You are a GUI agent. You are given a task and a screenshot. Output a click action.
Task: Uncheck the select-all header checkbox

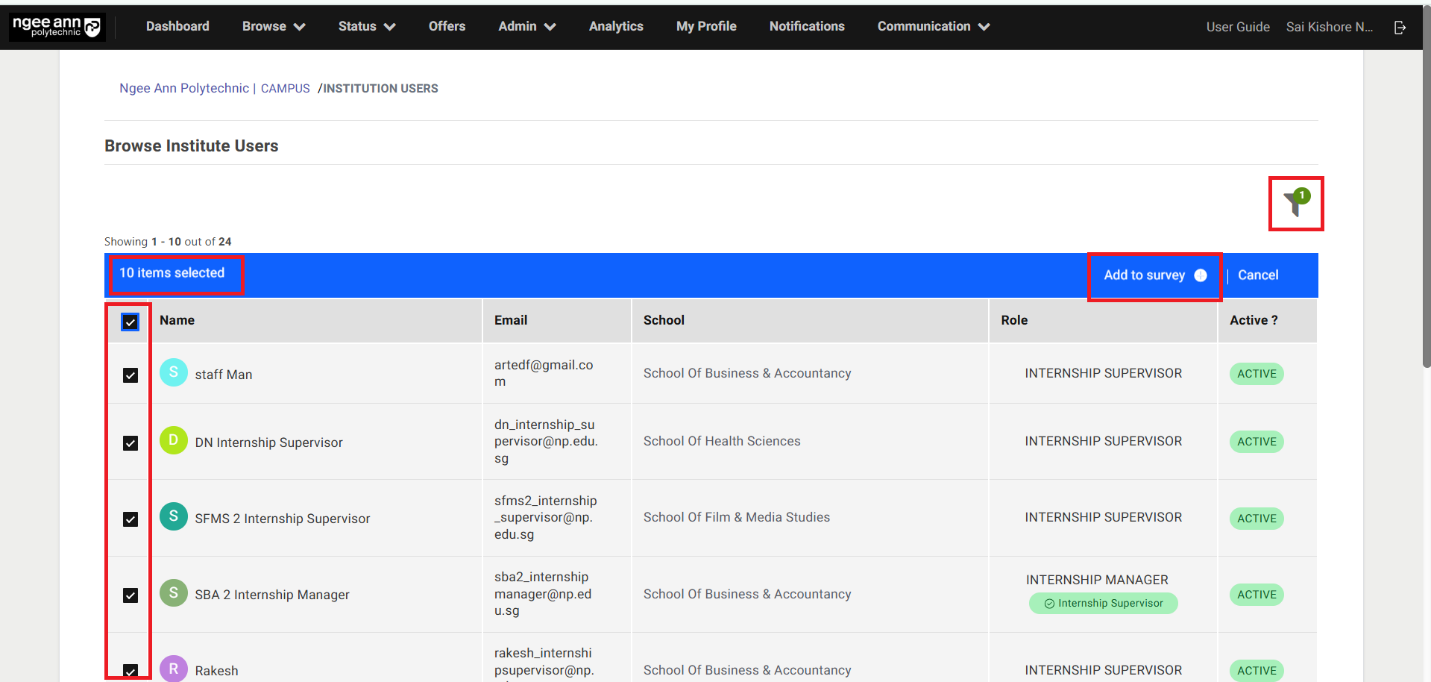click(130, 322)
